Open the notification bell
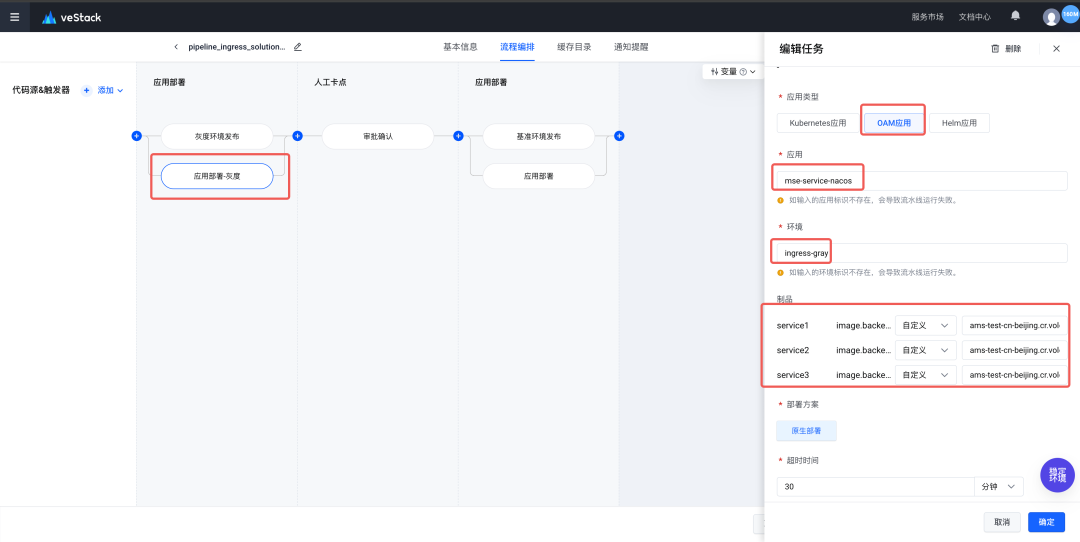This screenshot has height=542, width=1080. [x=1015, y=16]
